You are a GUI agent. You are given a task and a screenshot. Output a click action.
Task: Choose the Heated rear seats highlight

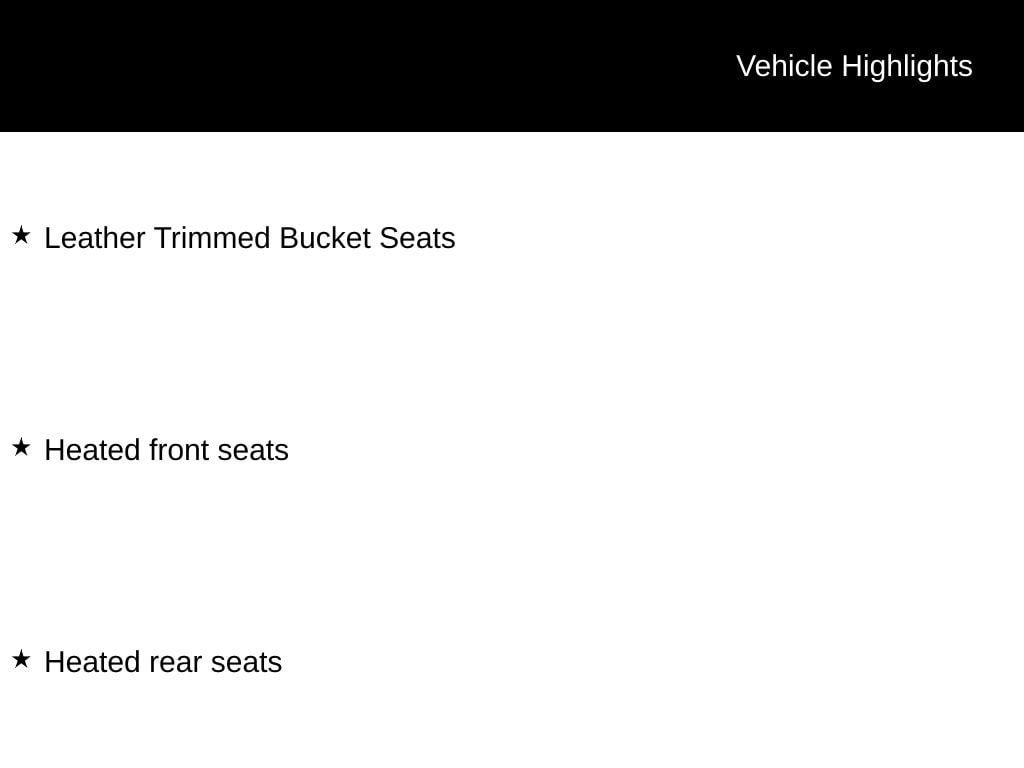tap(163, 662)
